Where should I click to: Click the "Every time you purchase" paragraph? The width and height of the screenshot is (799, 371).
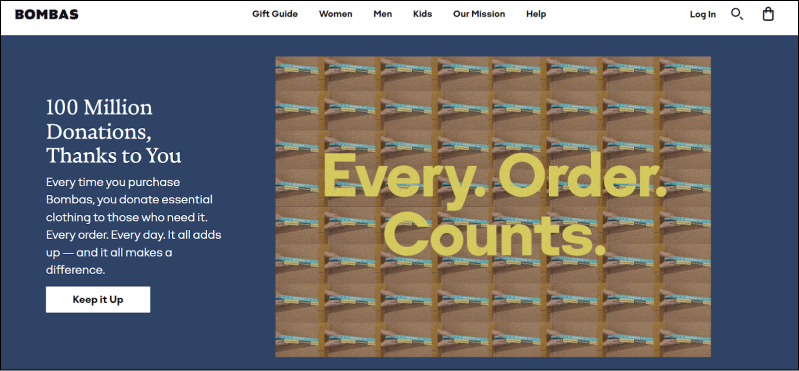point(134,226)
